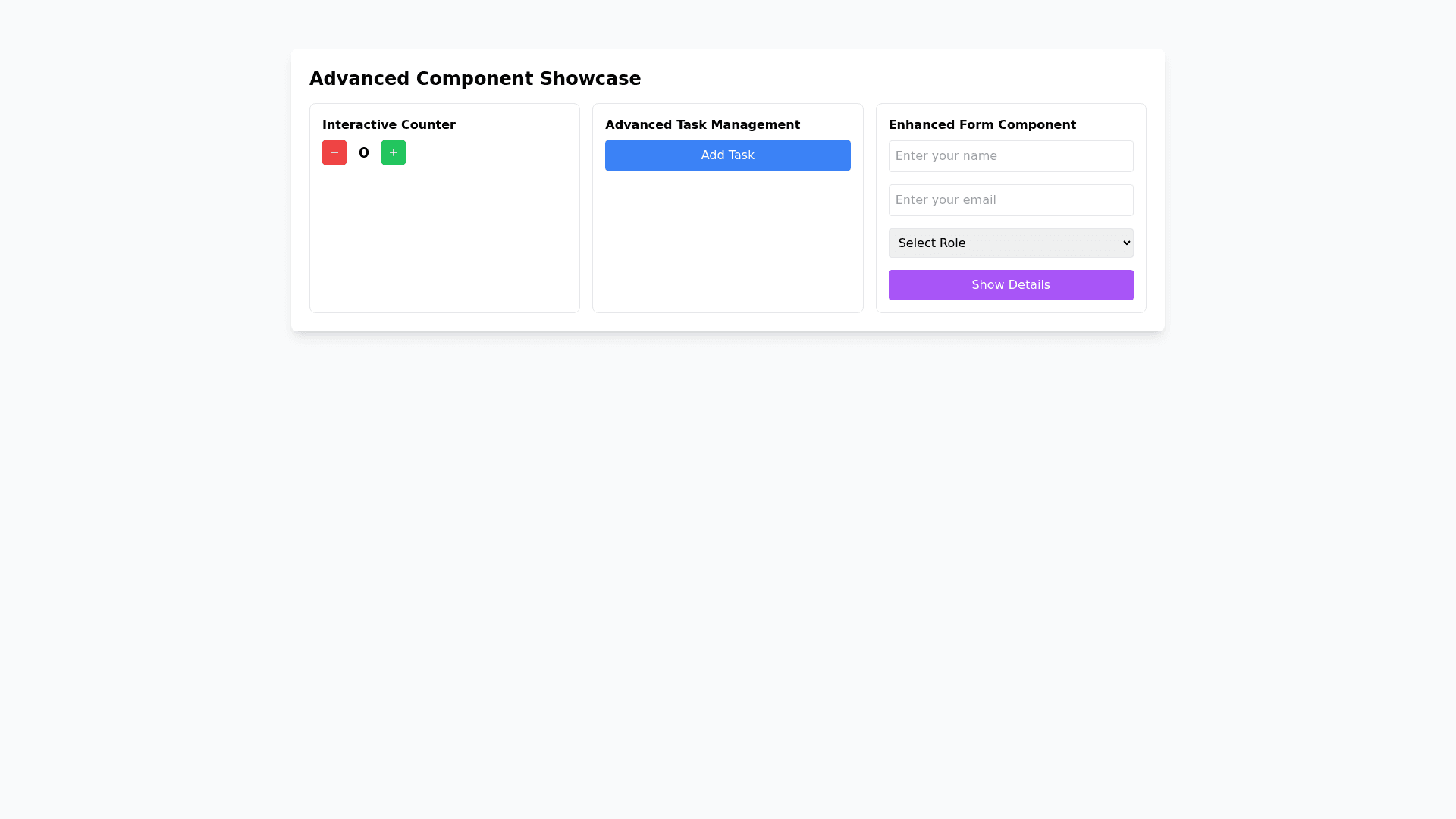1456x819 pixels.
Task: Click the counter value zero
Action: coord(364,153)
